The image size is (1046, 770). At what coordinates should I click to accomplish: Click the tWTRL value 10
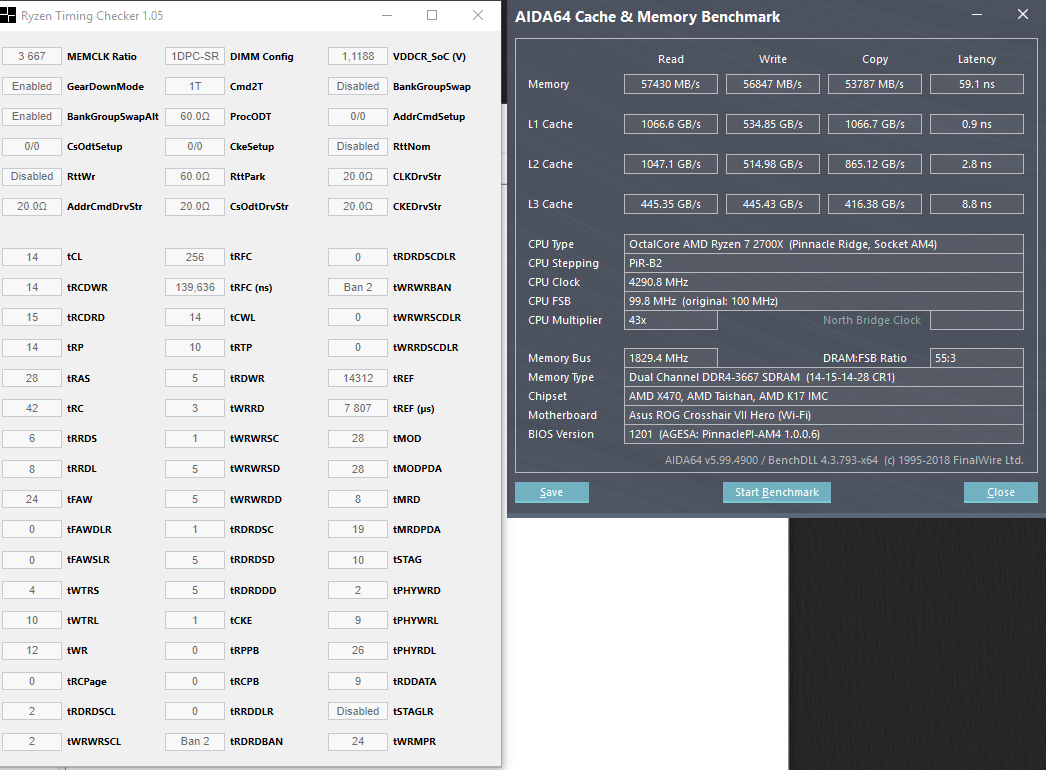point(32,620)
